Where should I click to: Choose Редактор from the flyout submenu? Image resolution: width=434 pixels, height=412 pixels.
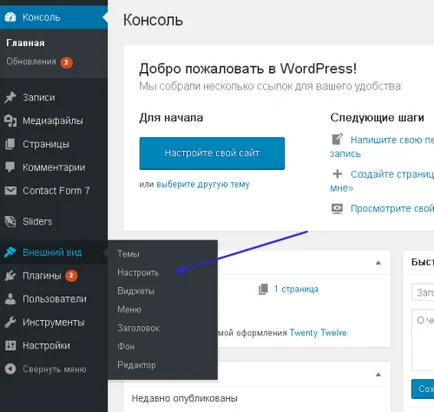pos(137,365)
